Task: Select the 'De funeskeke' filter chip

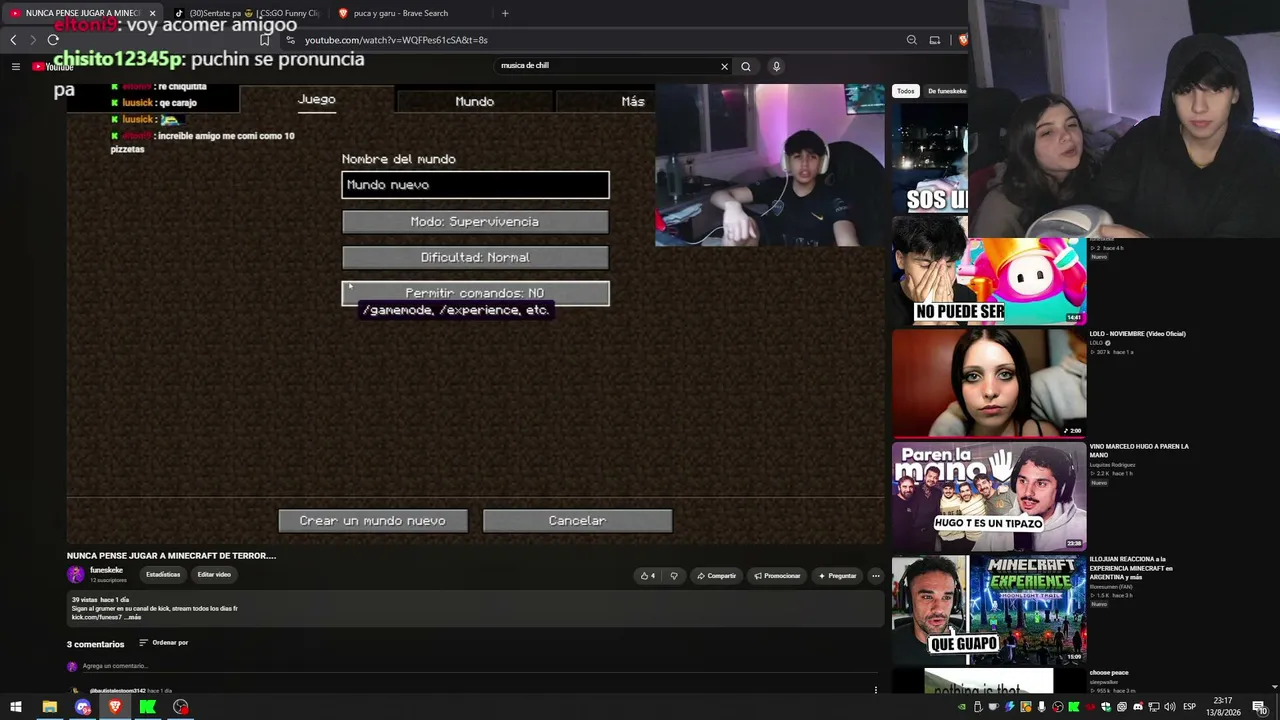Action: (x=946, y=91)
